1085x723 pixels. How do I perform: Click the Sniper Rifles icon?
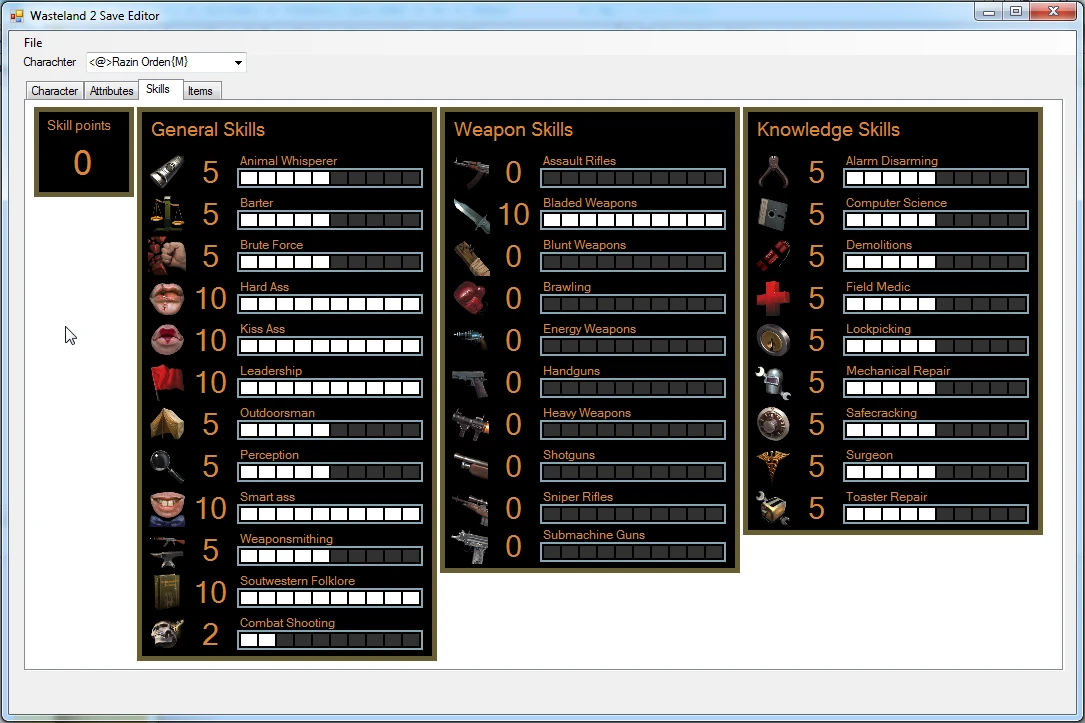coord(470,508)
